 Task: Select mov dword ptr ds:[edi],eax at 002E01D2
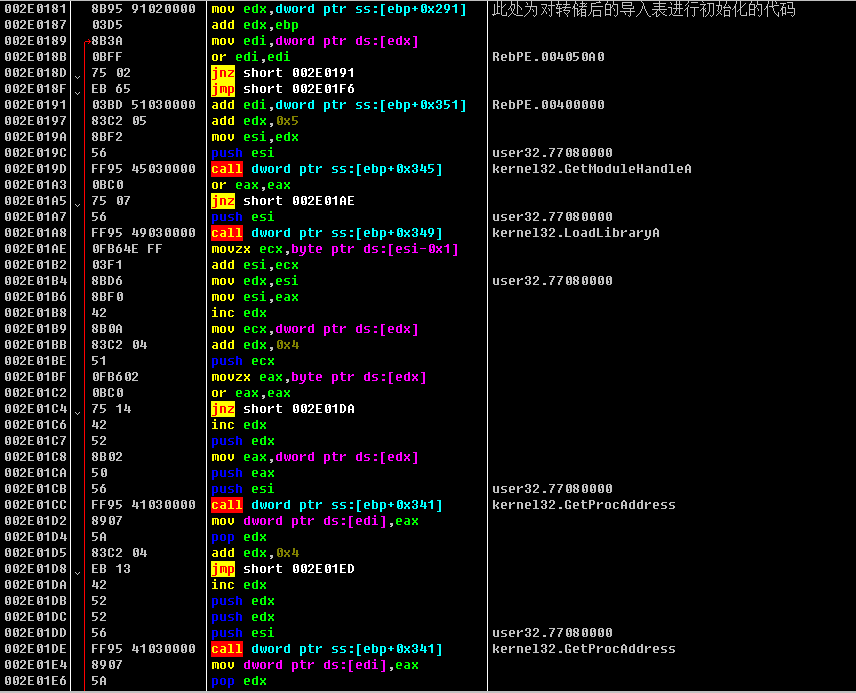pos(315,521)
